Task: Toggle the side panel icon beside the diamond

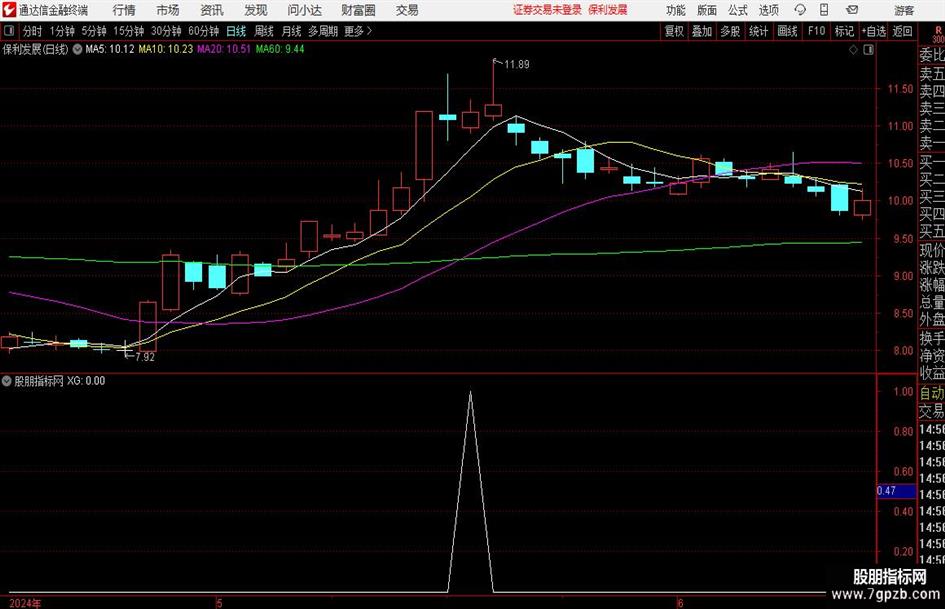Action: coord(868,50)
